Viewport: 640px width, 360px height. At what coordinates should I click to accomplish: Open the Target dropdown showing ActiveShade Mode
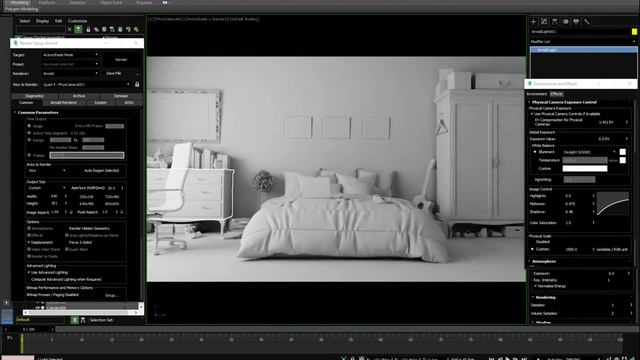point(70,55)
